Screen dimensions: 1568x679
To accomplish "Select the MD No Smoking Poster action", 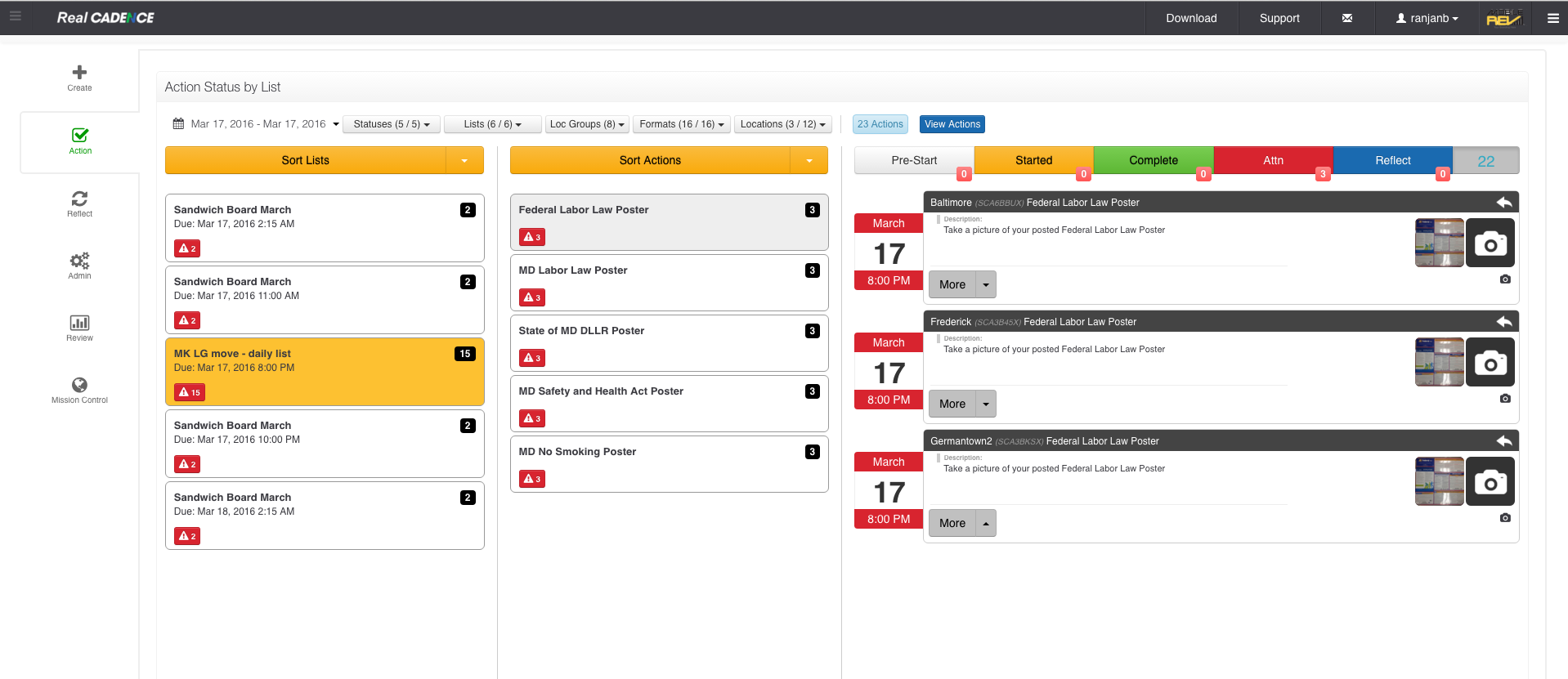I will pos(669,463).
